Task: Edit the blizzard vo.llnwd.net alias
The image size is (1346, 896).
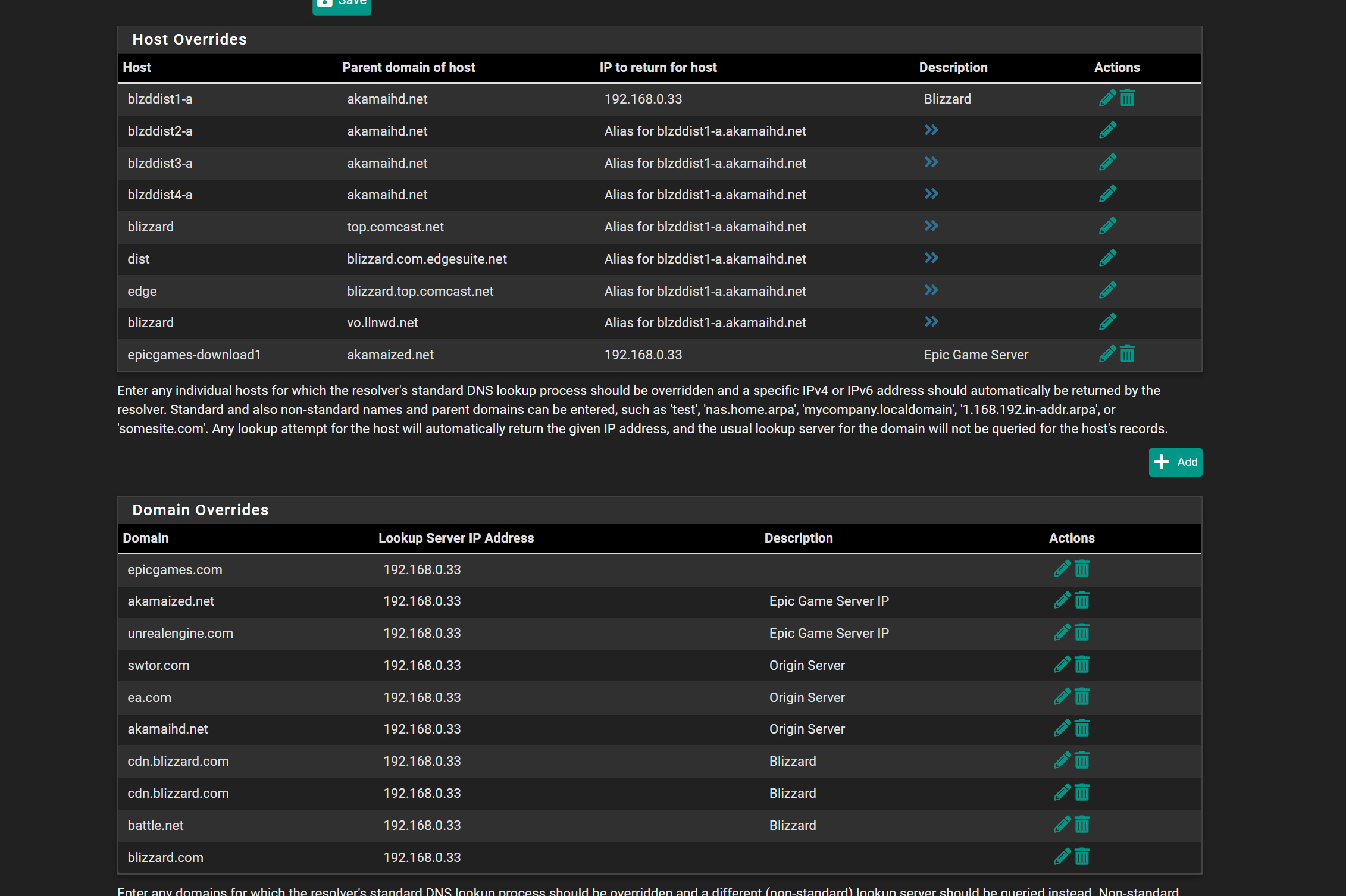Action: coord(1107,322)
